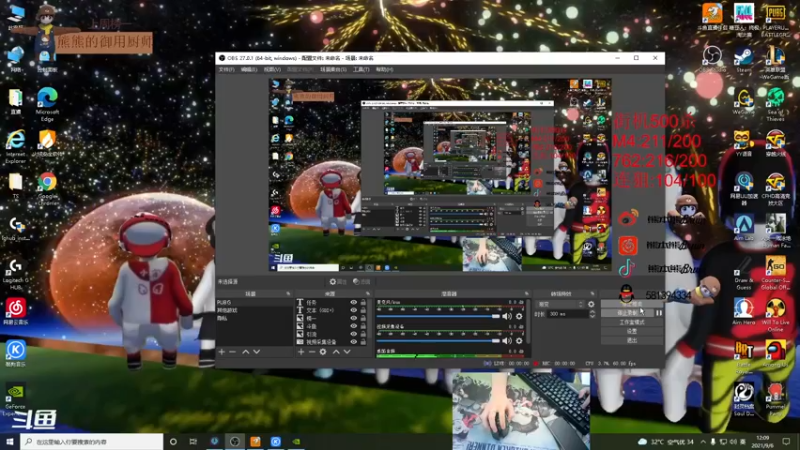Open the Help menu in OBS
The width and height of the screenshot is (800, 450).
pyautogui.click(x=384, y=69)
